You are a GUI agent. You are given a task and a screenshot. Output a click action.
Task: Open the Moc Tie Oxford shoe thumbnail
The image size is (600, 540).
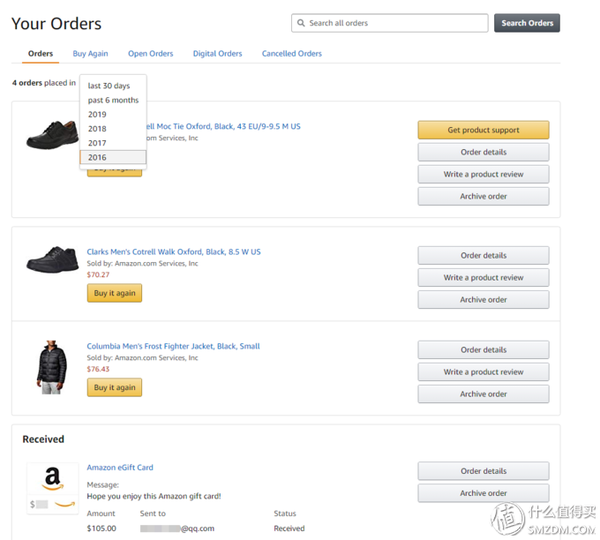[52, 135]
